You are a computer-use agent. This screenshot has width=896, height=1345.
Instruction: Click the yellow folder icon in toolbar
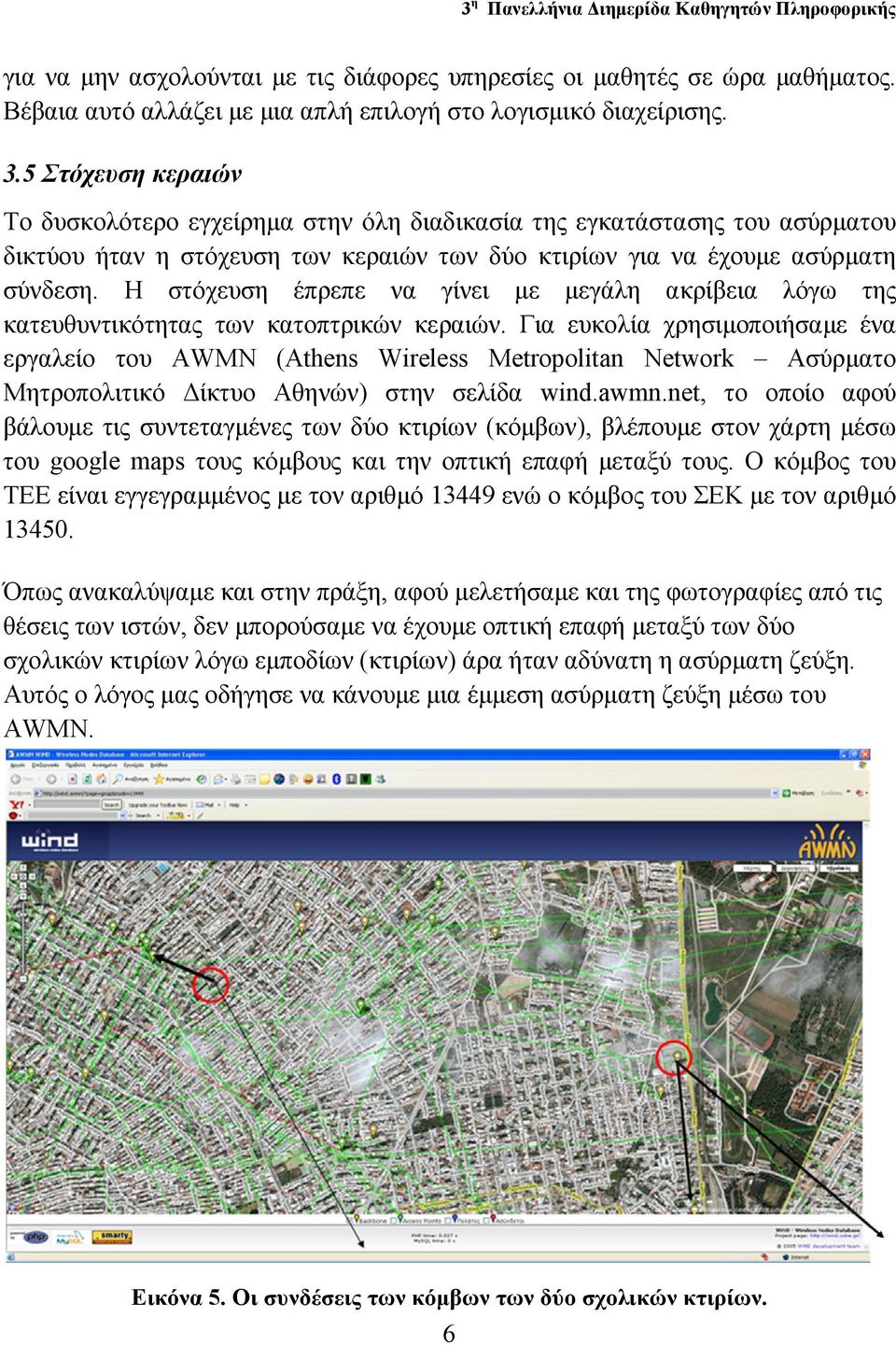[265, 779]
